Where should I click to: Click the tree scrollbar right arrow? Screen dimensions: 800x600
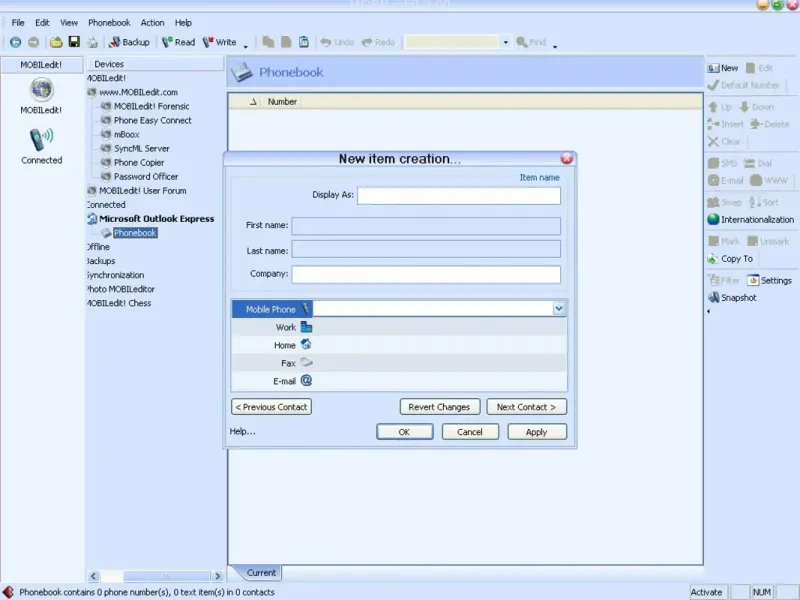pyautogui.click(x=218, y=576)
